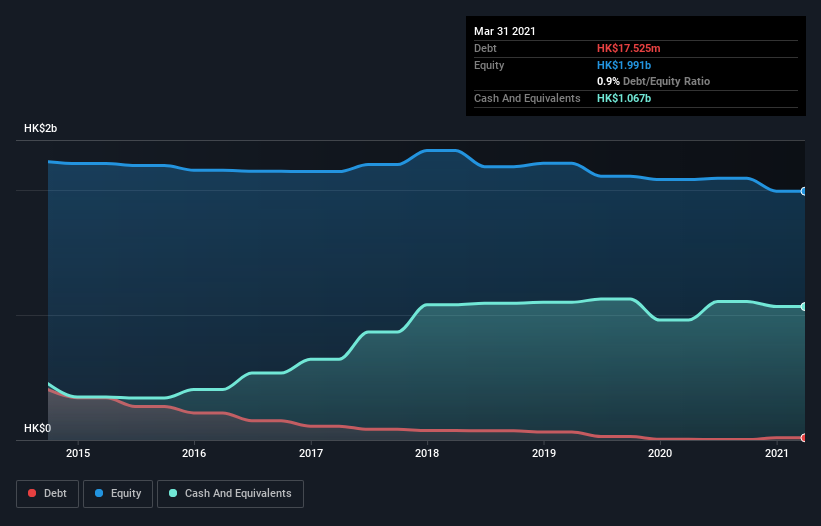
Task: Select the 2015 x-axis label
Action: (77, 453)
